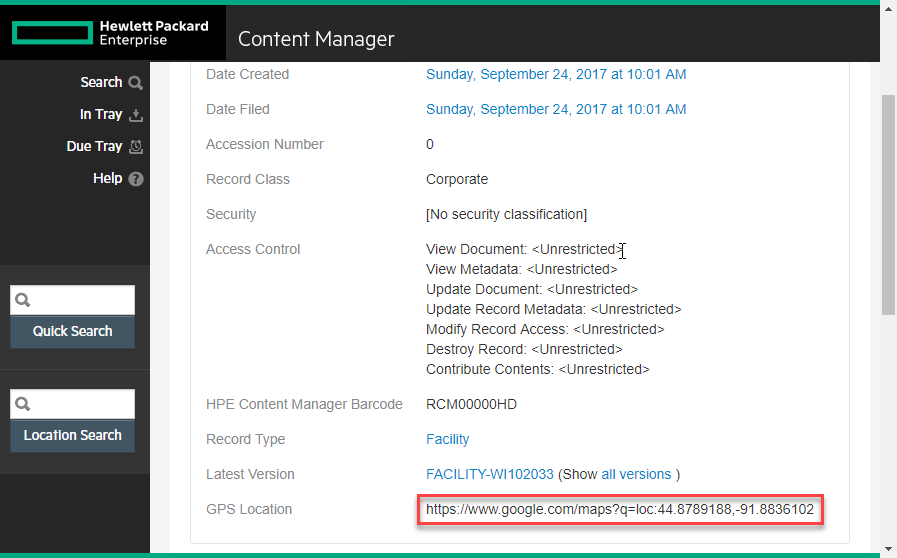Click the Location Search button
The height and width of the screenshot is (558, 897).
point(73,436)
